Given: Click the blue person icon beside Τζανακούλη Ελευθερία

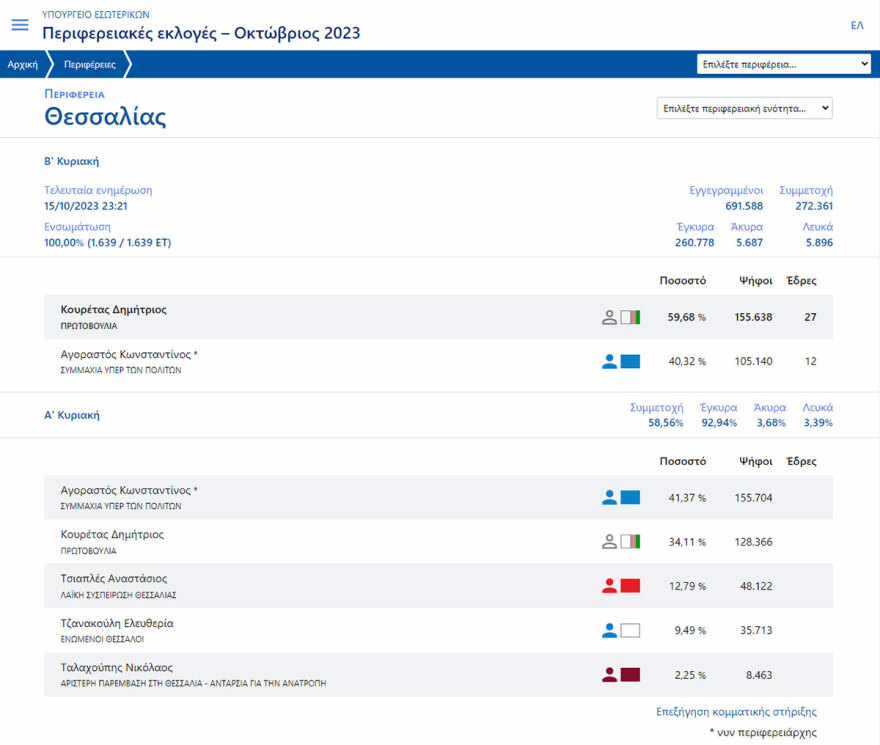Looking at the screenshot, I should point(609,631).
